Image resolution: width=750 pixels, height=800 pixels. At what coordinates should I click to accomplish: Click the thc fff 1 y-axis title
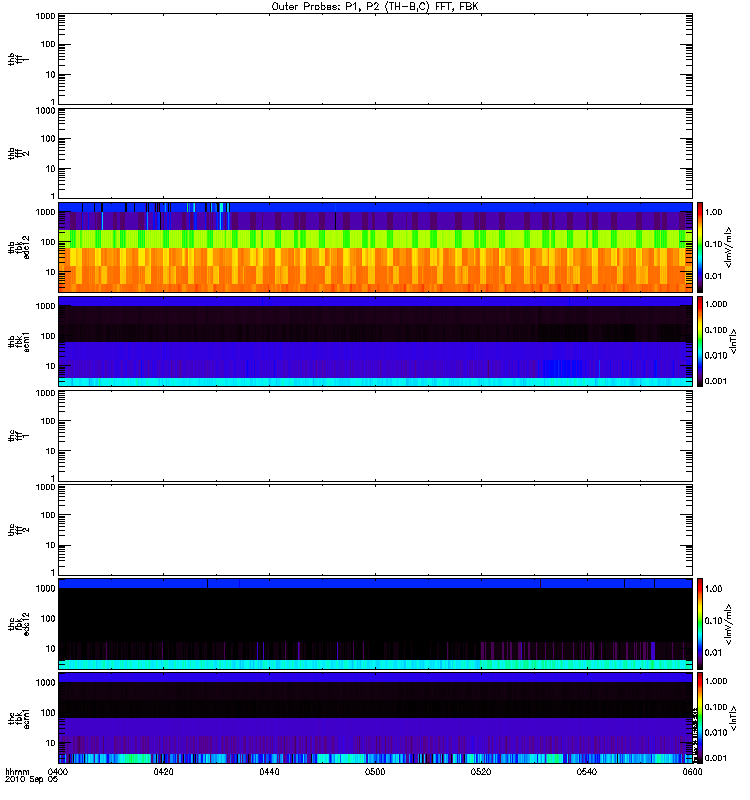tap(19, 436)
